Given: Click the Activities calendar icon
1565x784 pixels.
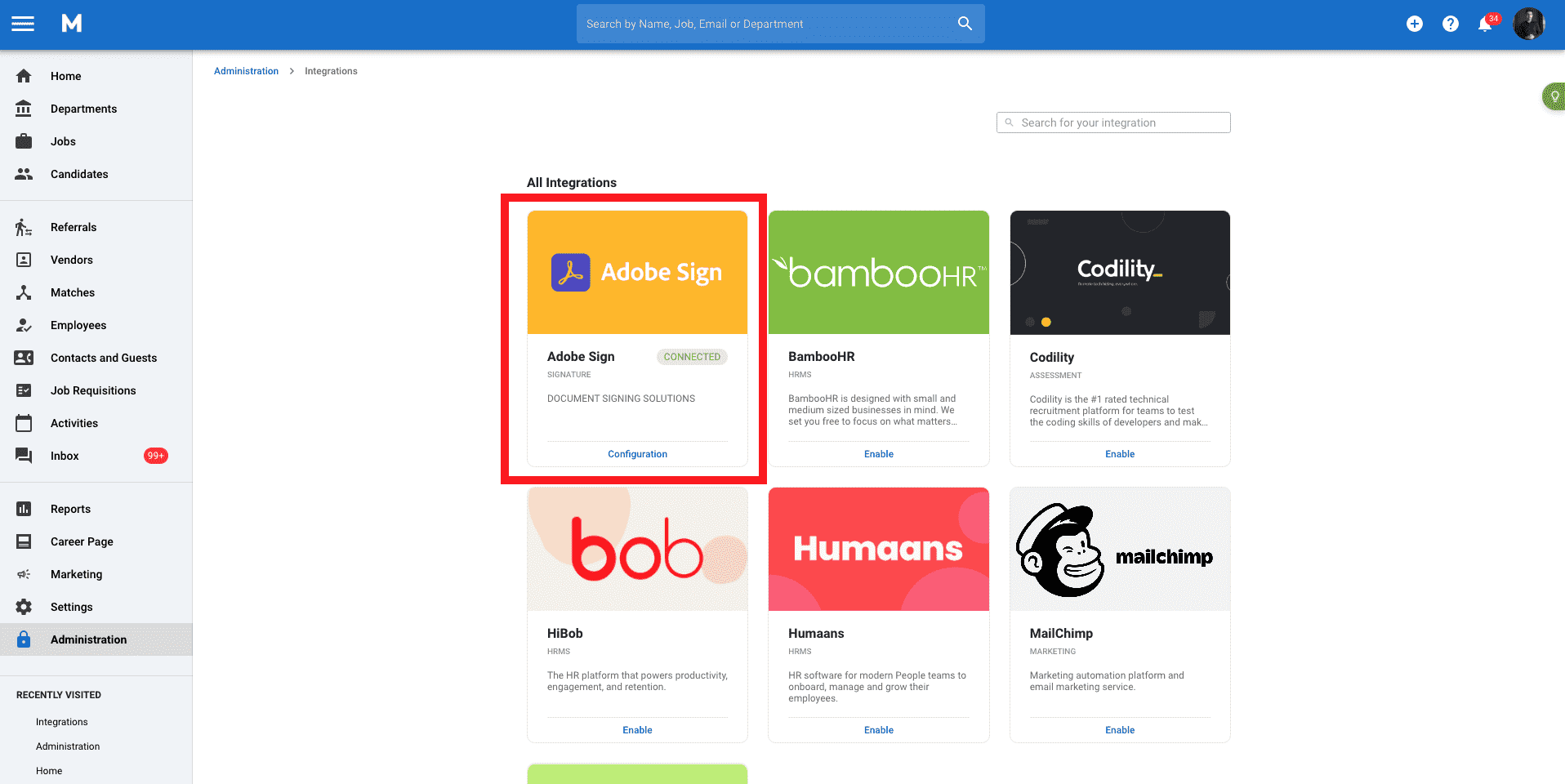Looking at the screenshot, I should click(24, 423).
